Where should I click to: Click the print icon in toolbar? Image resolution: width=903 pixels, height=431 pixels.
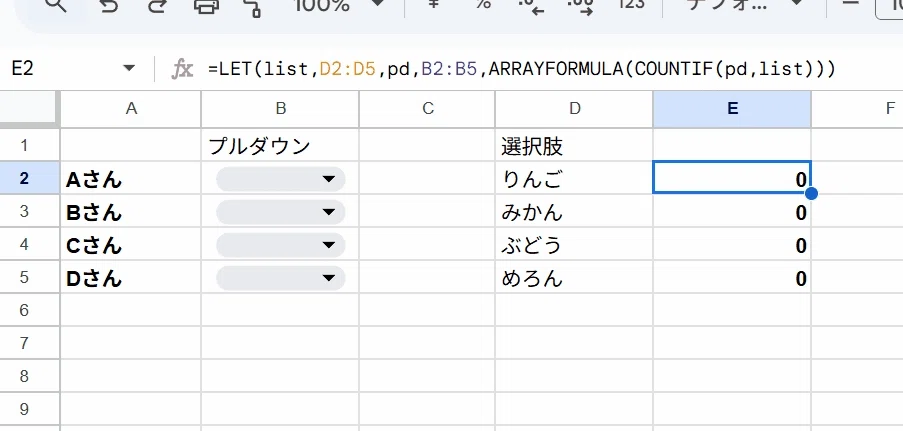pyautogui.click(x=206, y=5)
